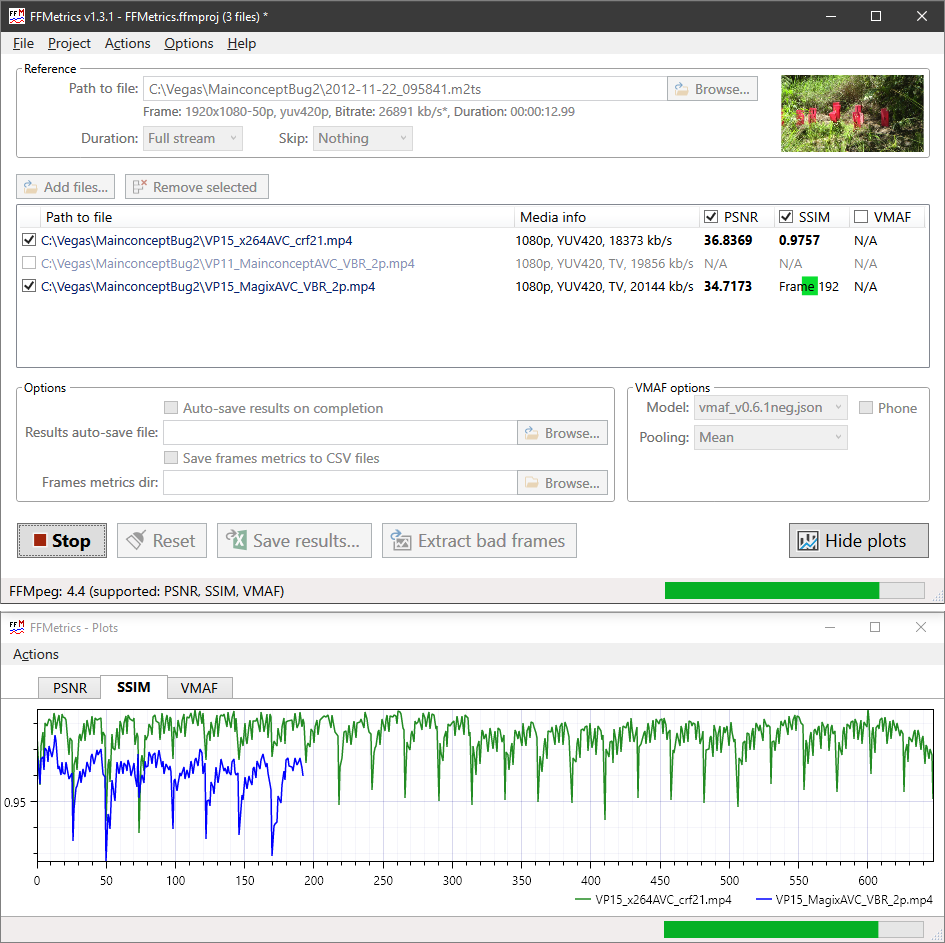The height and width of the screenshot is (943, 945).
Task: Click the reference video thumbnail
Action: (x=852, y=113)
